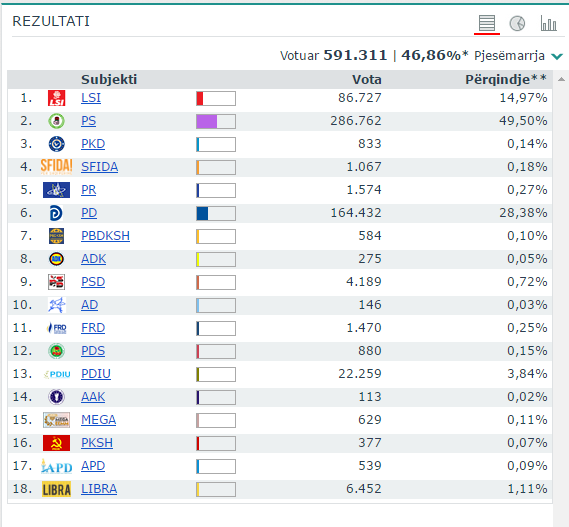The width and height of the screenshot is (569, 527).
Task: Open the PDIU party link
Action: 96,374
